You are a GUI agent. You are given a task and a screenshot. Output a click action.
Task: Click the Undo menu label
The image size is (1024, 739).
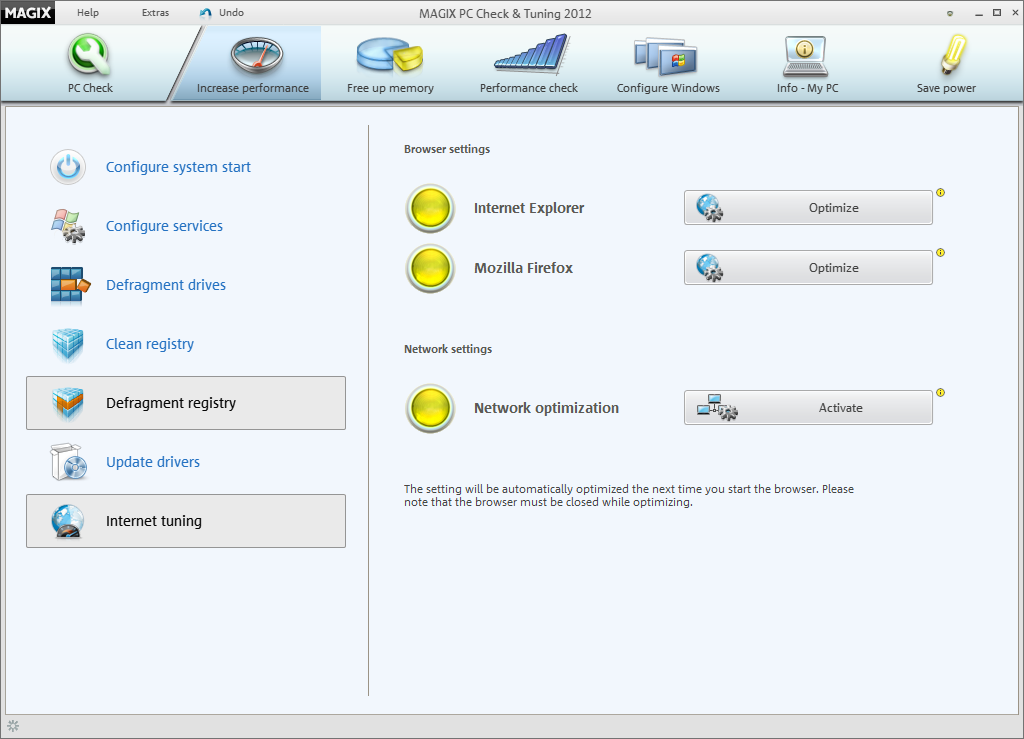pyautogui.click(x=231, y=12)
